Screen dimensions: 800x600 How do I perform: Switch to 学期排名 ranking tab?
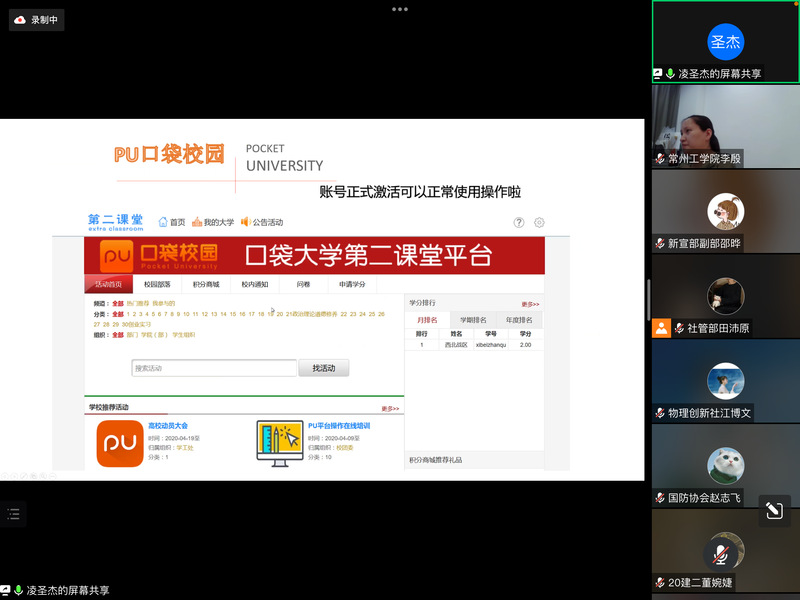coord(473,320)
